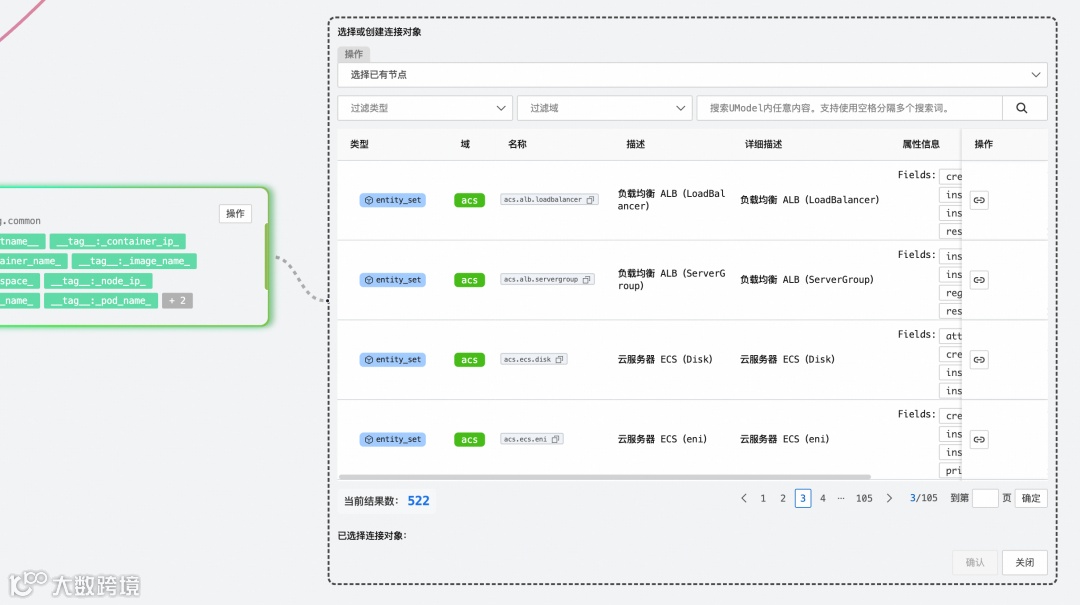The width and height of the screenshot is (1080, 605).
Task: Click acs domain badge in eni row
Action: (x=469, y=439)
